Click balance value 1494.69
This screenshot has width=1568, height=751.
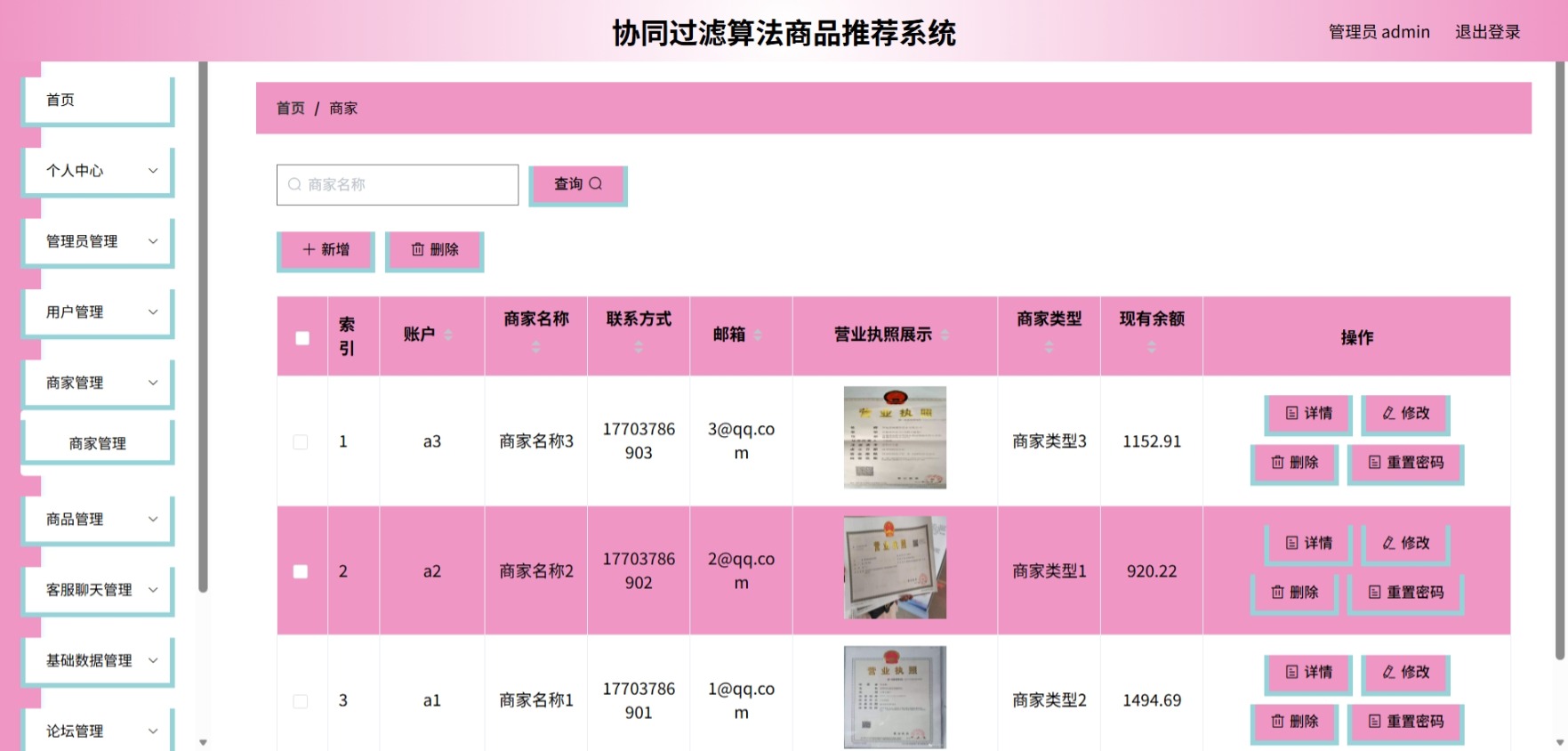pyautogui.click(x=1152, y=701)
